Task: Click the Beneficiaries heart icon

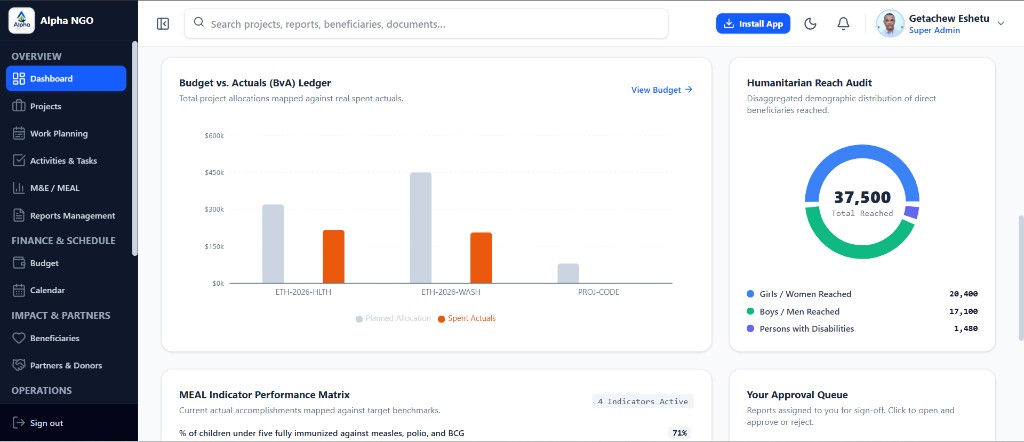Action: point(19,338)
